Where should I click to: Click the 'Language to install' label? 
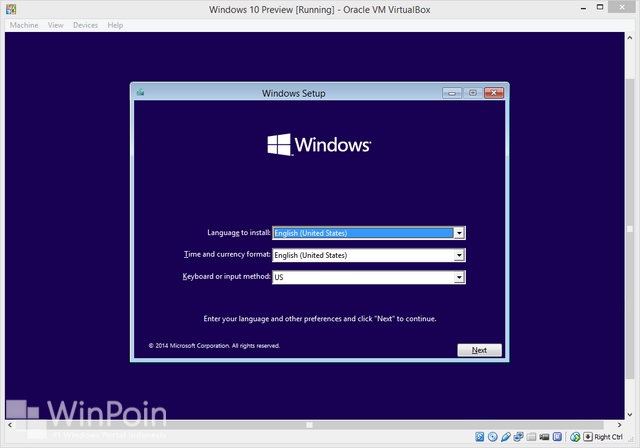click(x=239, y=233)
